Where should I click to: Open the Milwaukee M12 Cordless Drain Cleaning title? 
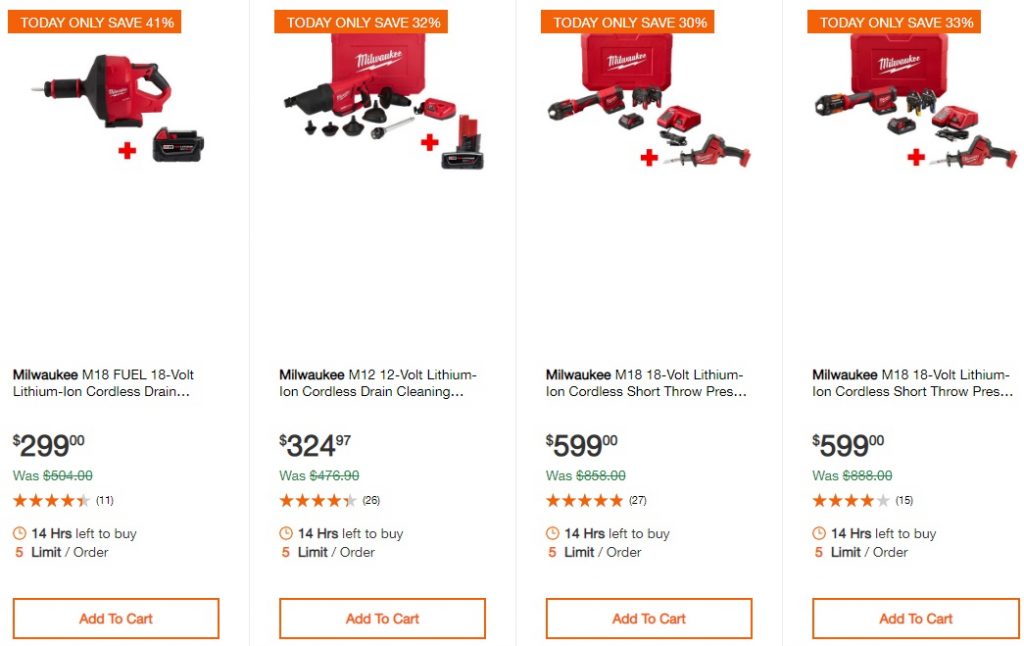point(377,383)
